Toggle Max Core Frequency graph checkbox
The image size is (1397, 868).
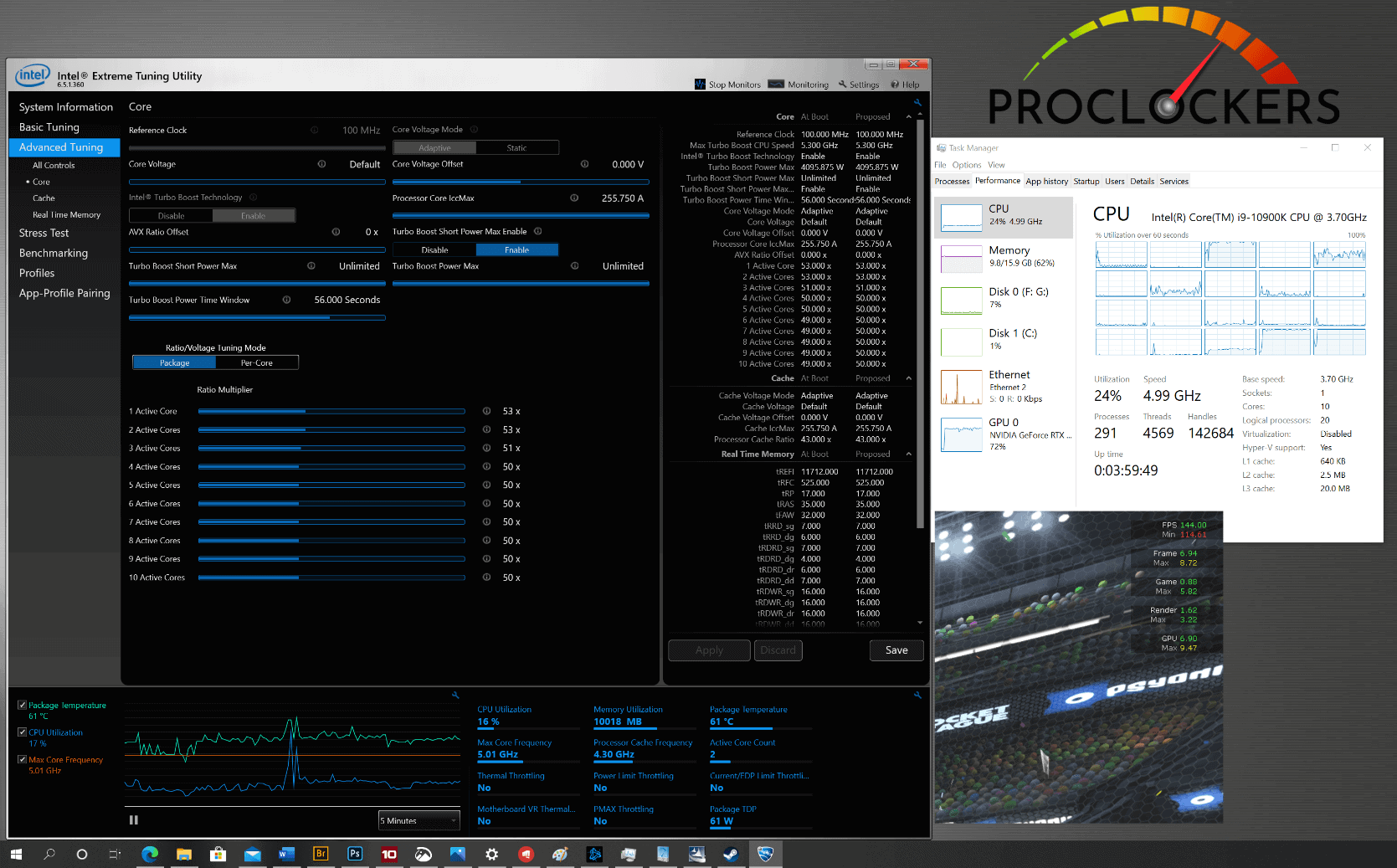point(22,760)
